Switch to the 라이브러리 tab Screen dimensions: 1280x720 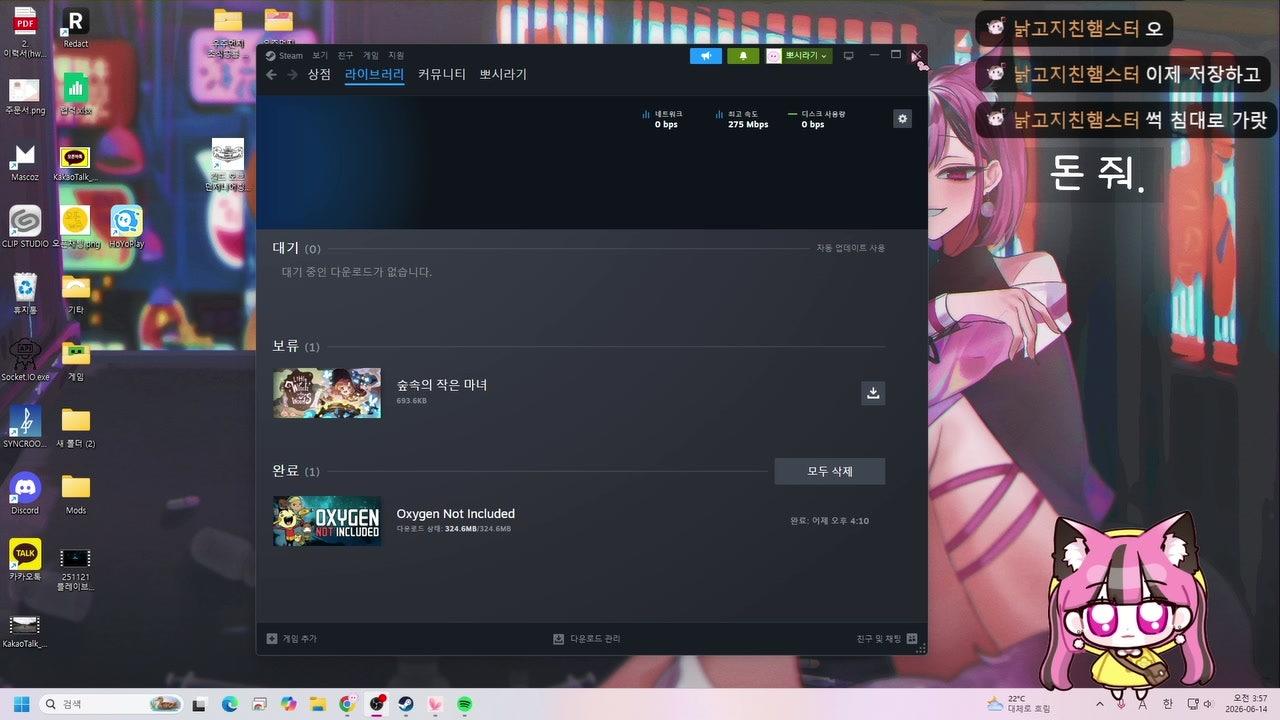[x=374, y=75]
